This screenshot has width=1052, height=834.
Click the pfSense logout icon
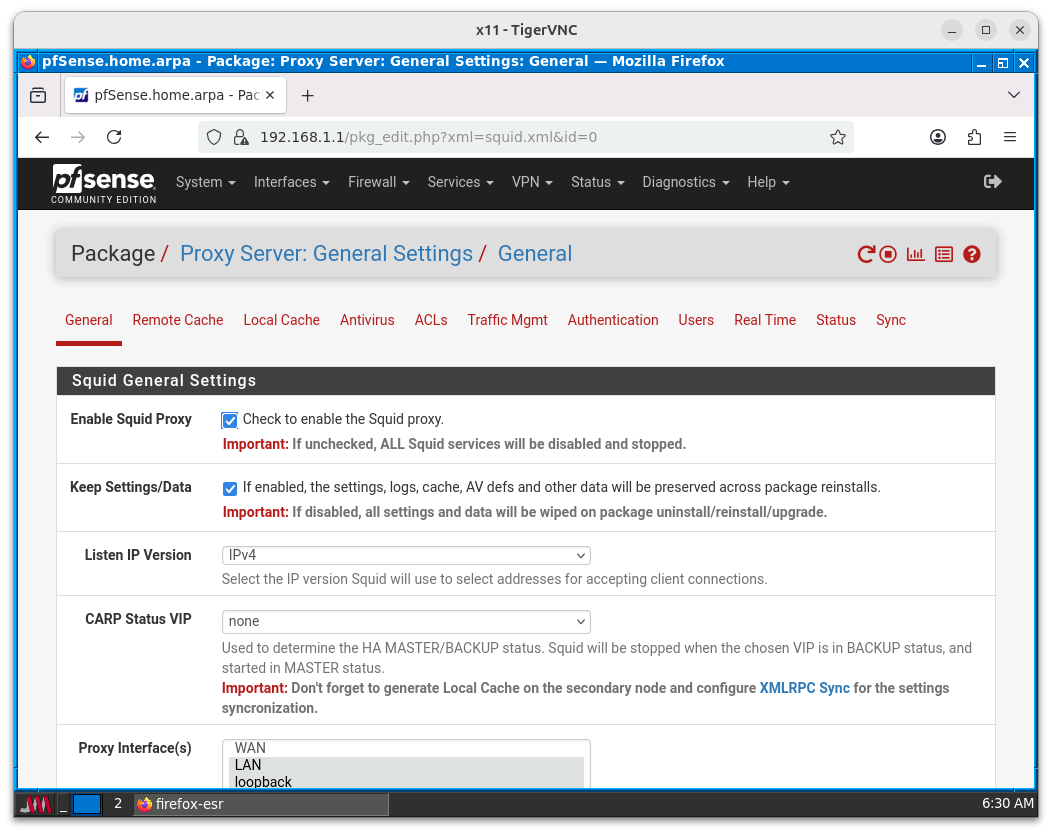click(x=992, y=181)
